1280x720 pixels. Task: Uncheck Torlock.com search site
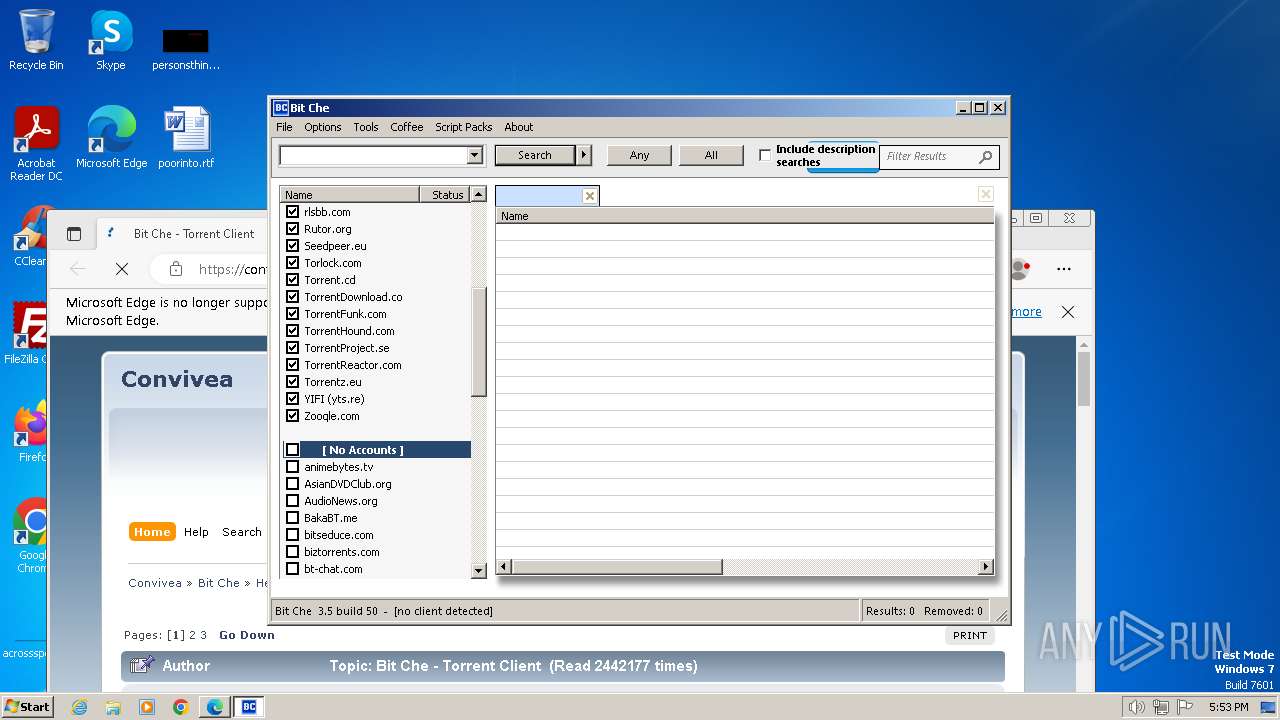point(293,263)
